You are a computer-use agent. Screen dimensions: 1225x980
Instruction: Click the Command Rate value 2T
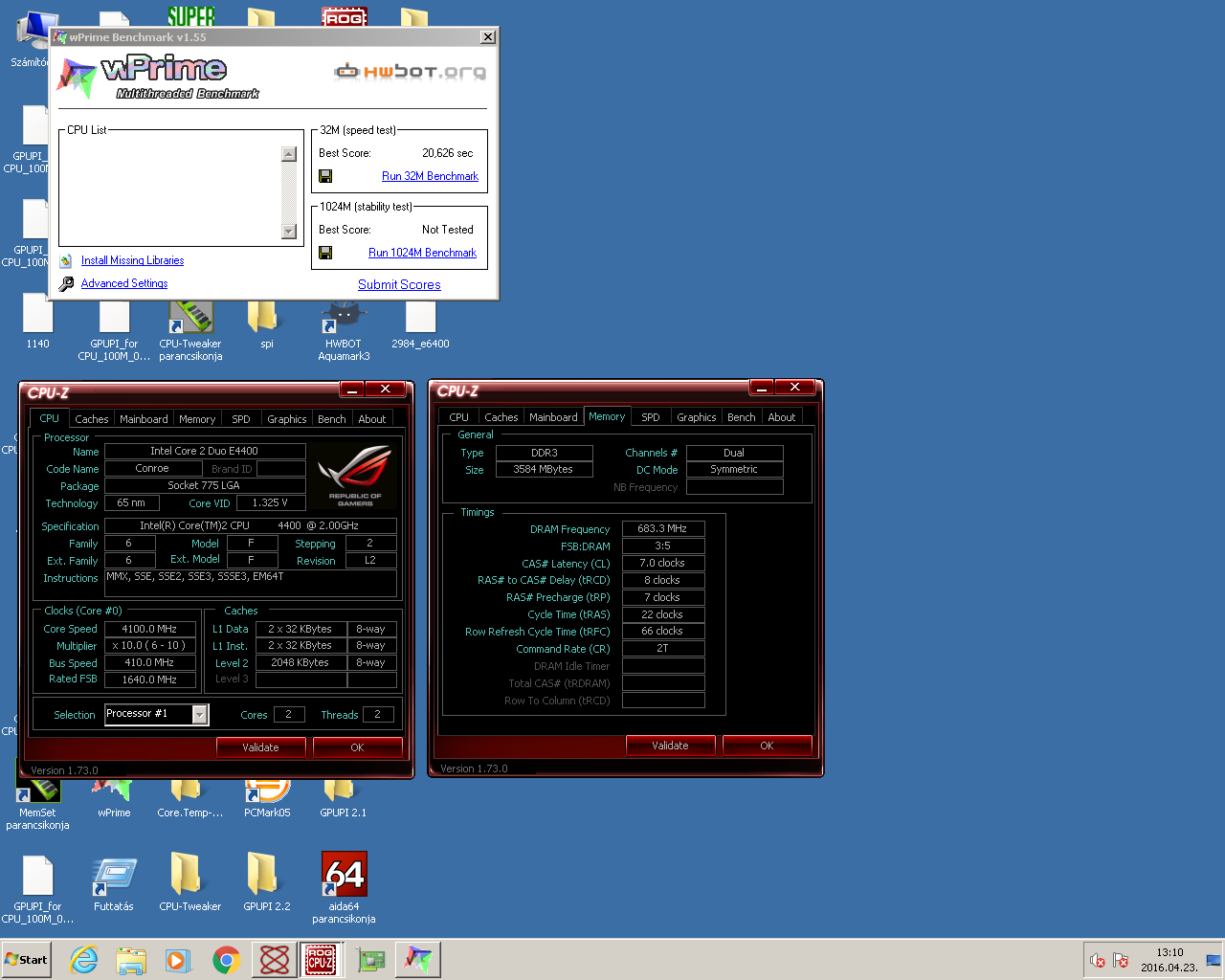coord(663,648)
